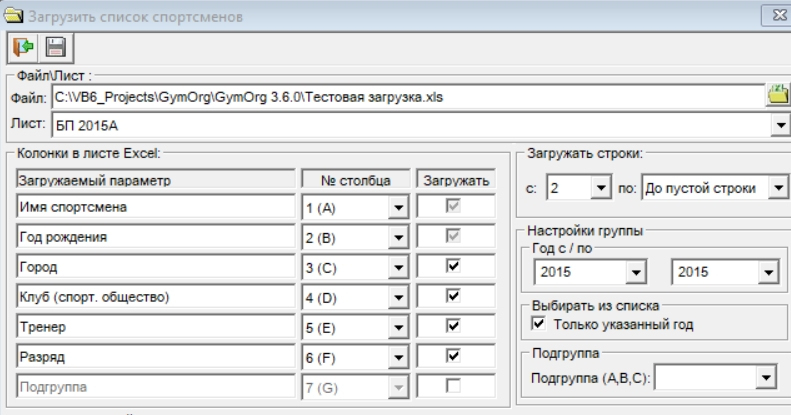Toggle the Город load checkbox
The height and width of the screenshot is (415, 791).
[453, 267]
